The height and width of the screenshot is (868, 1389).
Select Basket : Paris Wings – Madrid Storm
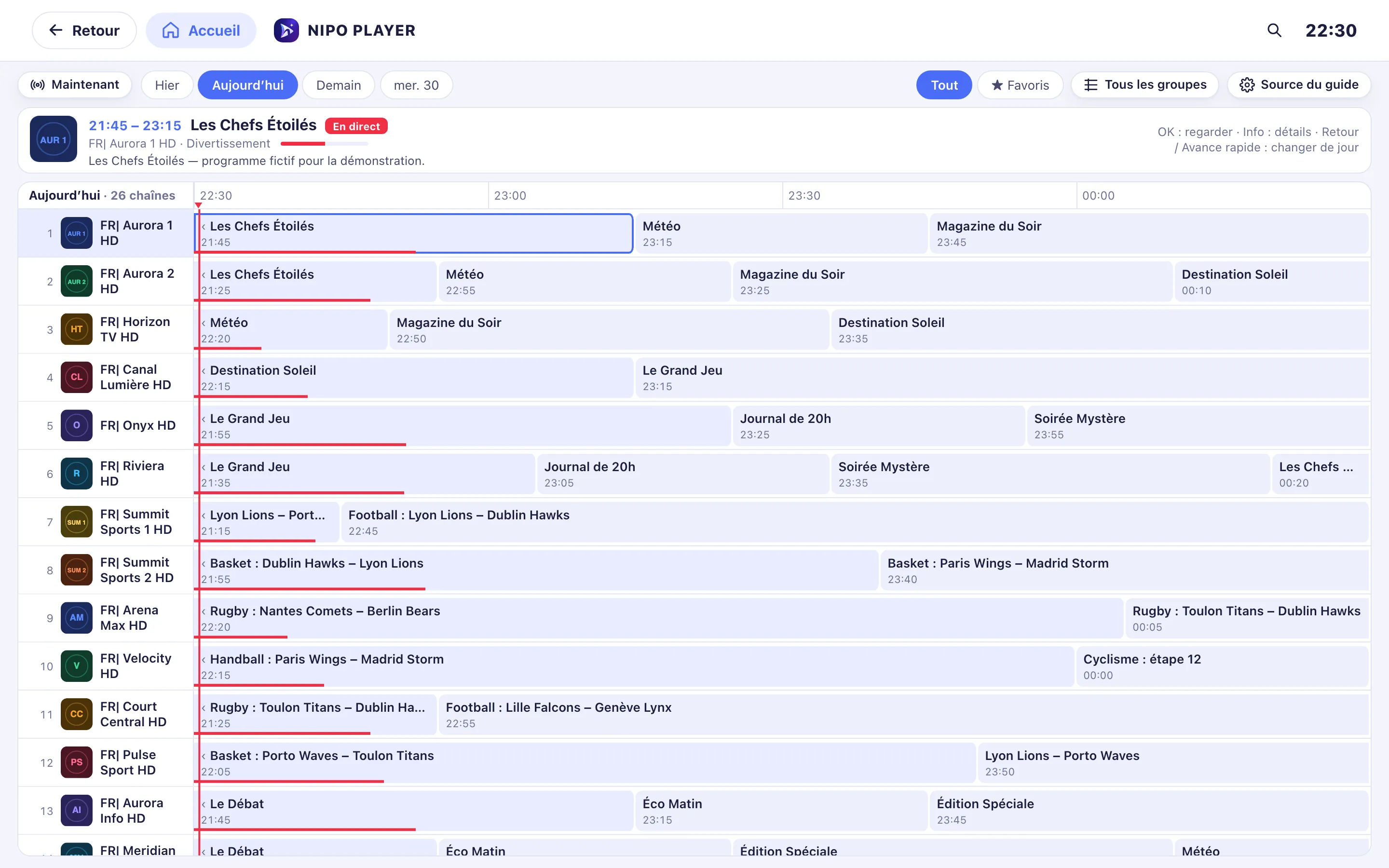pos(1125,570)
